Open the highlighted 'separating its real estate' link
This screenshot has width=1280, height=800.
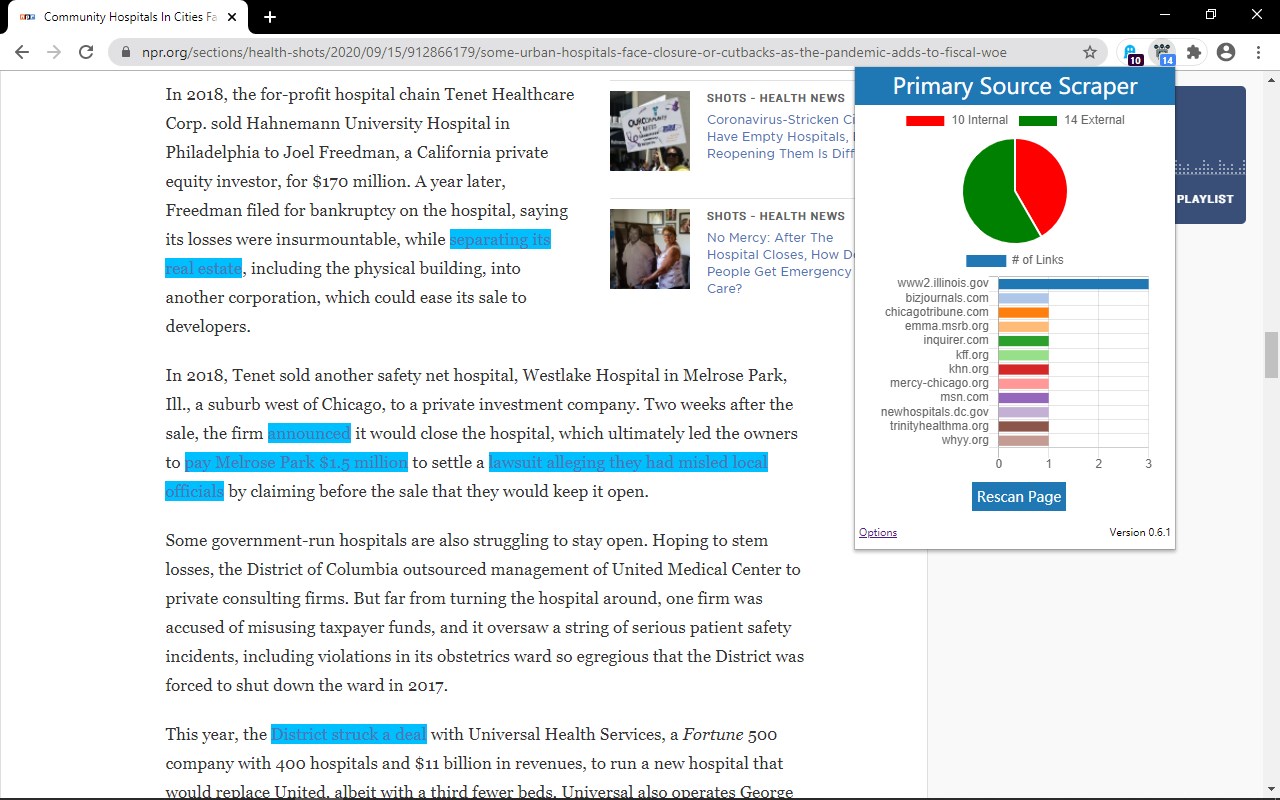point(500,240)
